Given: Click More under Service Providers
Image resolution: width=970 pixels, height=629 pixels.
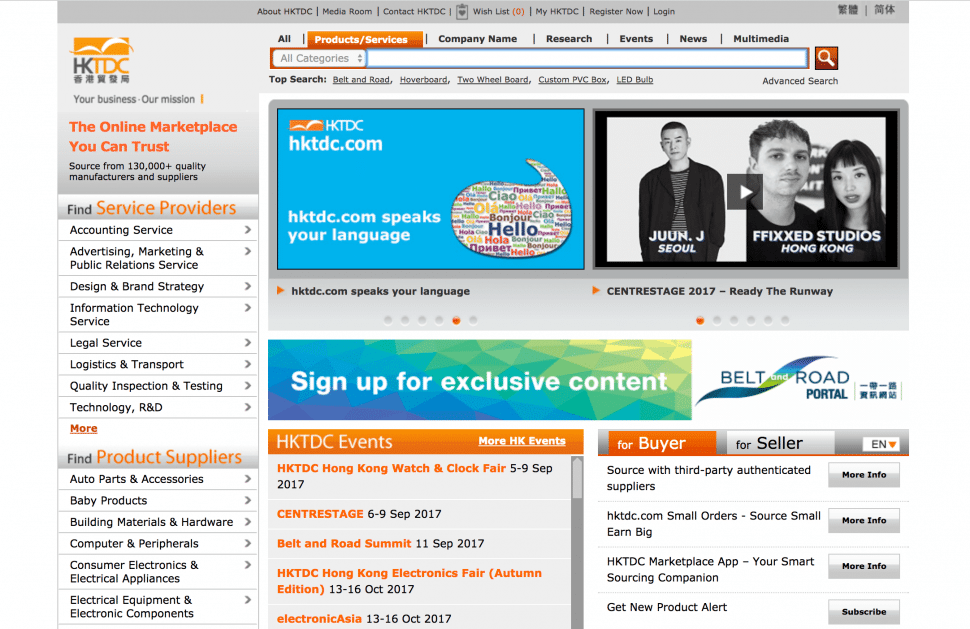Looking at the screenshot, I should coord(84,429).
